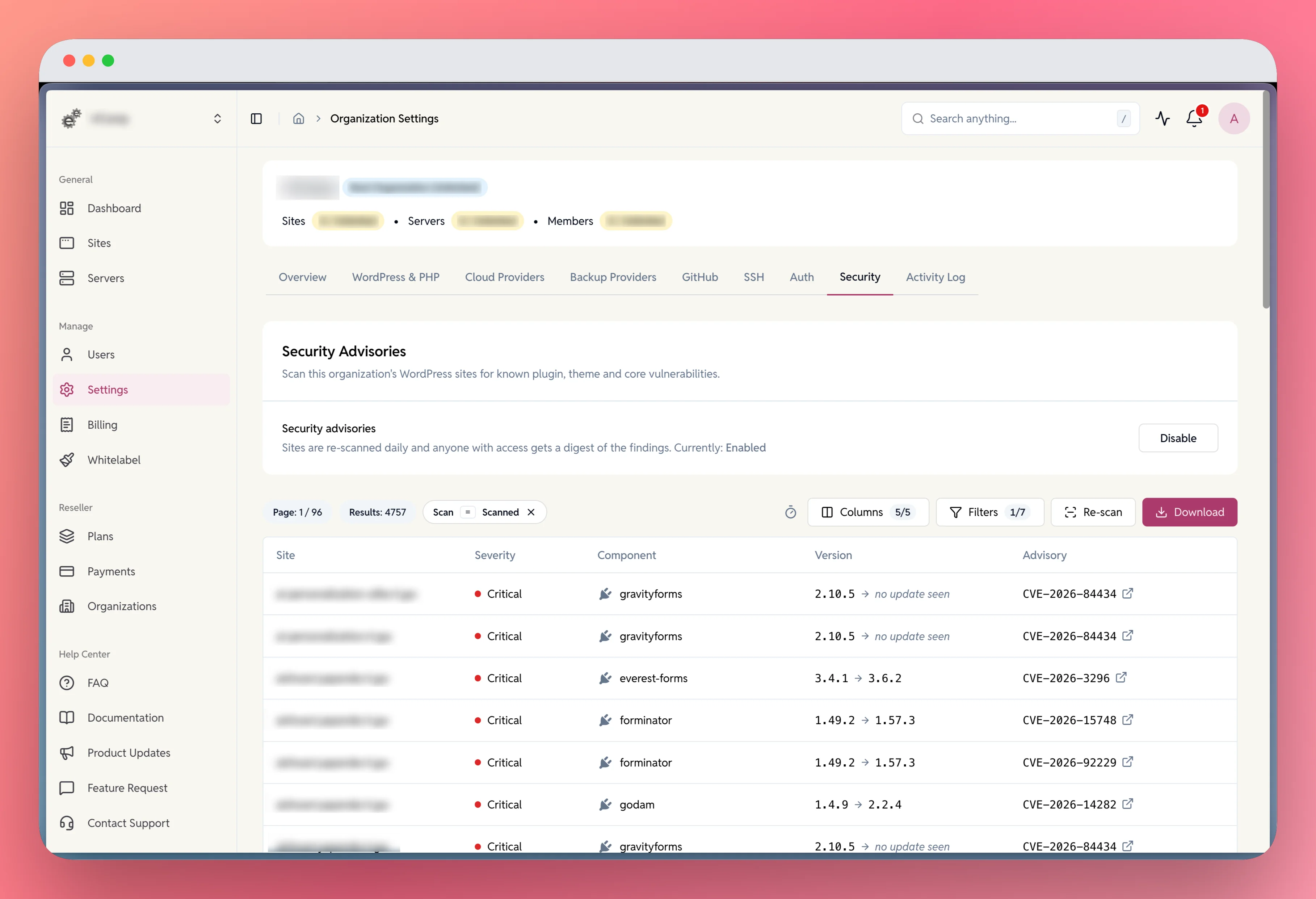Click the everest-forms plugin icon
The width and height of the screenshot is (1316, 899).
point(605,678)
